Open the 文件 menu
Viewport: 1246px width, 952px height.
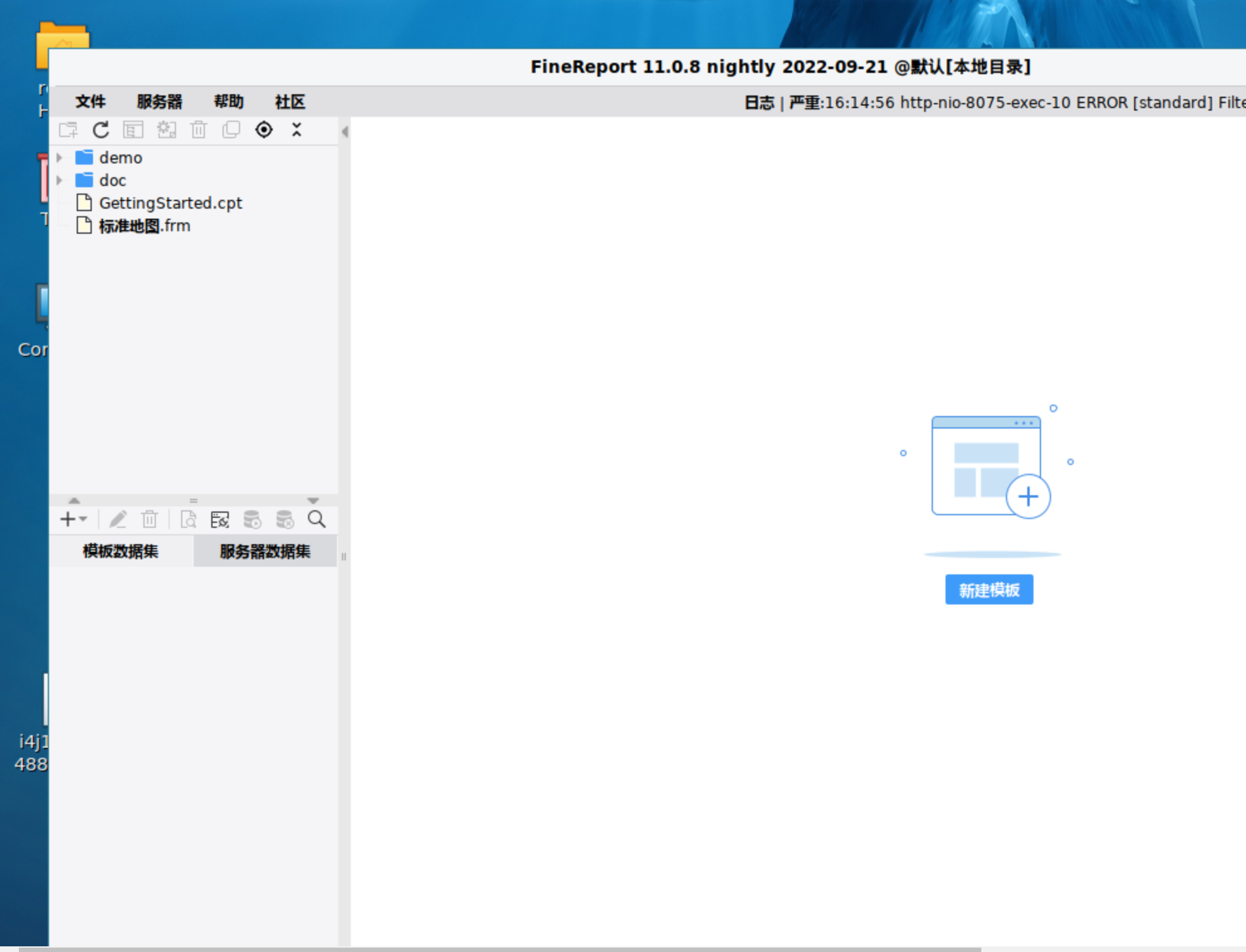pos(90,102)
